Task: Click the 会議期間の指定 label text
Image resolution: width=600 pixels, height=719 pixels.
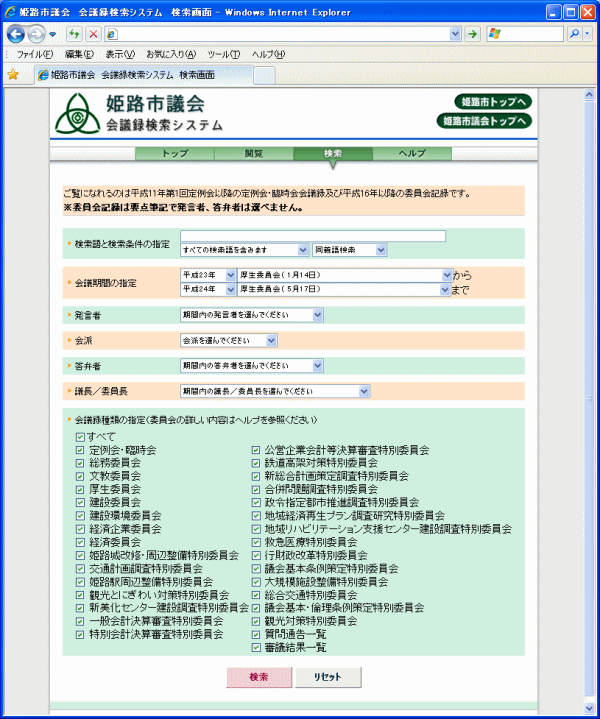Action: coord(106,283)
